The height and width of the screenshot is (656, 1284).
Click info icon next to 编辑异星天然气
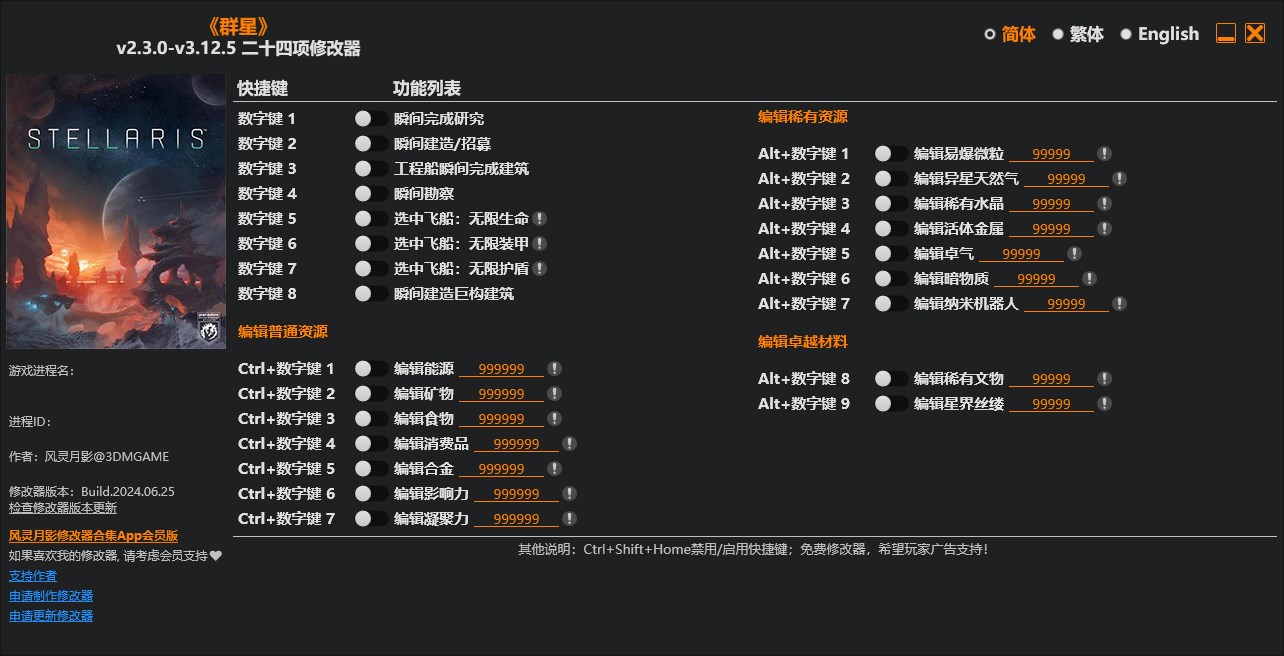click(x=1119, y=178)
